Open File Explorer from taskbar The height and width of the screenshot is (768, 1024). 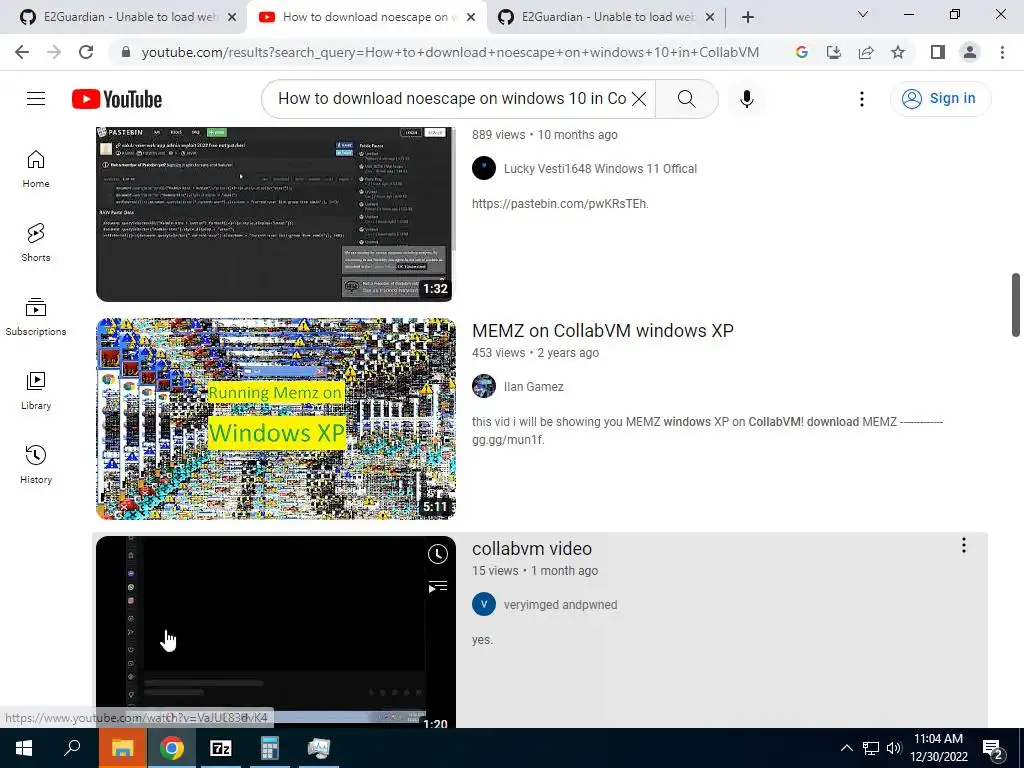(122, 748)
